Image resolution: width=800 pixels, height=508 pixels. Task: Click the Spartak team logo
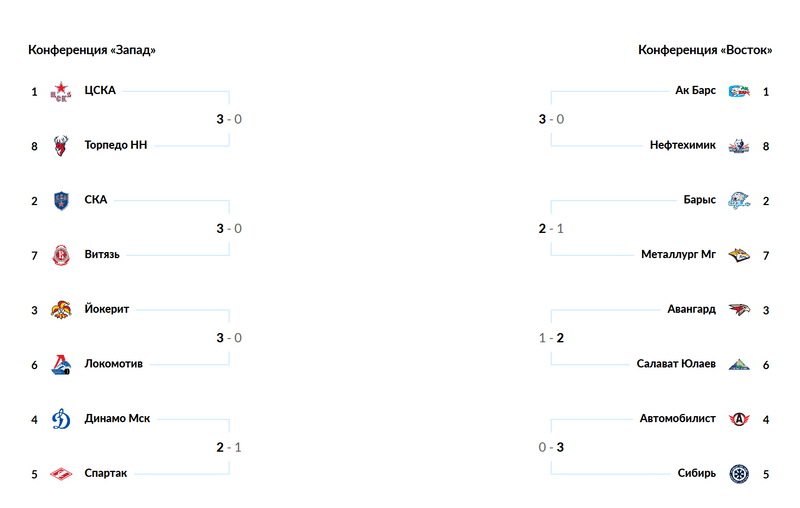(x=62, y=473)
